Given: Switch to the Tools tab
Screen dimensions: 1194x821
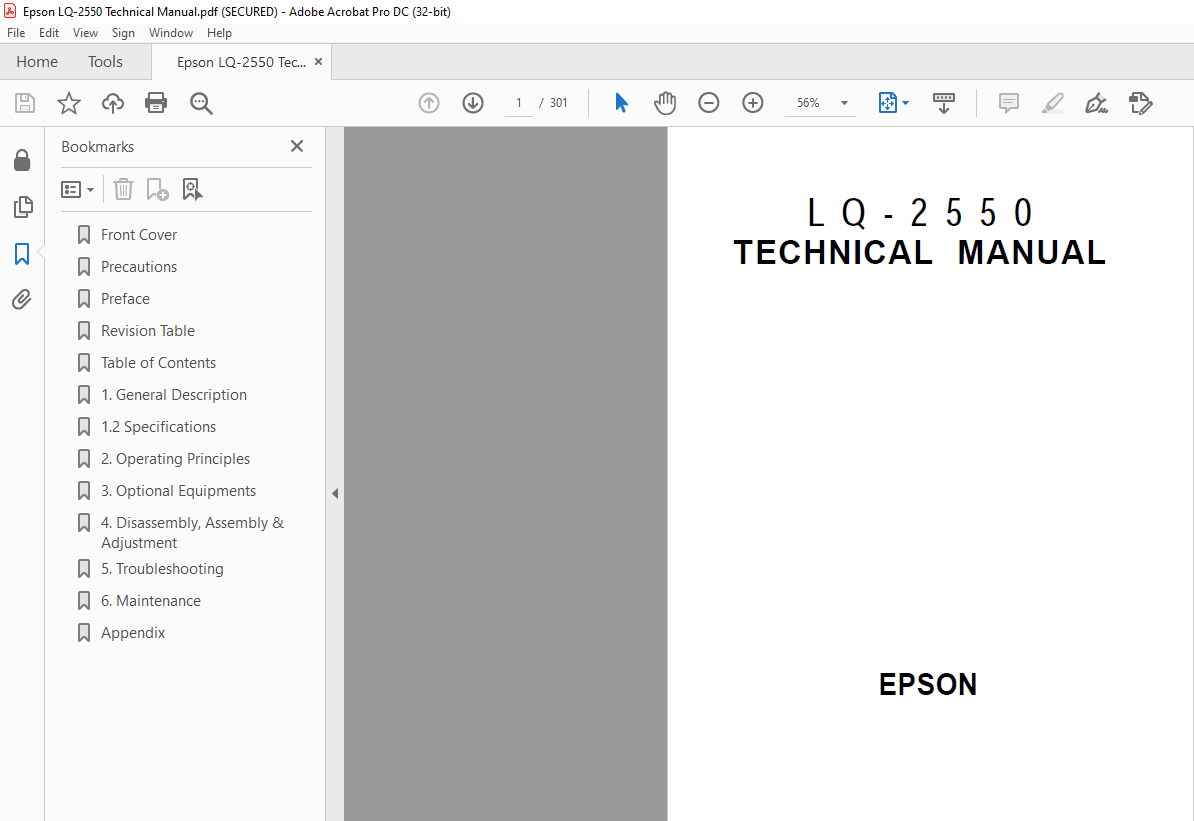Looking at the screenshot, I should 105,61.
